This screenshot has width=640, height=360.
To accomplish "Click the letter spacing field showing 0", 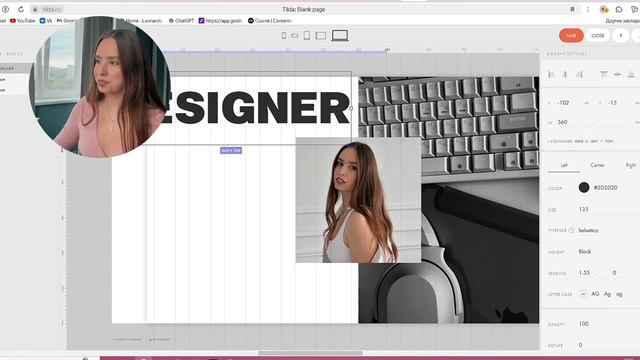I will (x=614, y=273).
